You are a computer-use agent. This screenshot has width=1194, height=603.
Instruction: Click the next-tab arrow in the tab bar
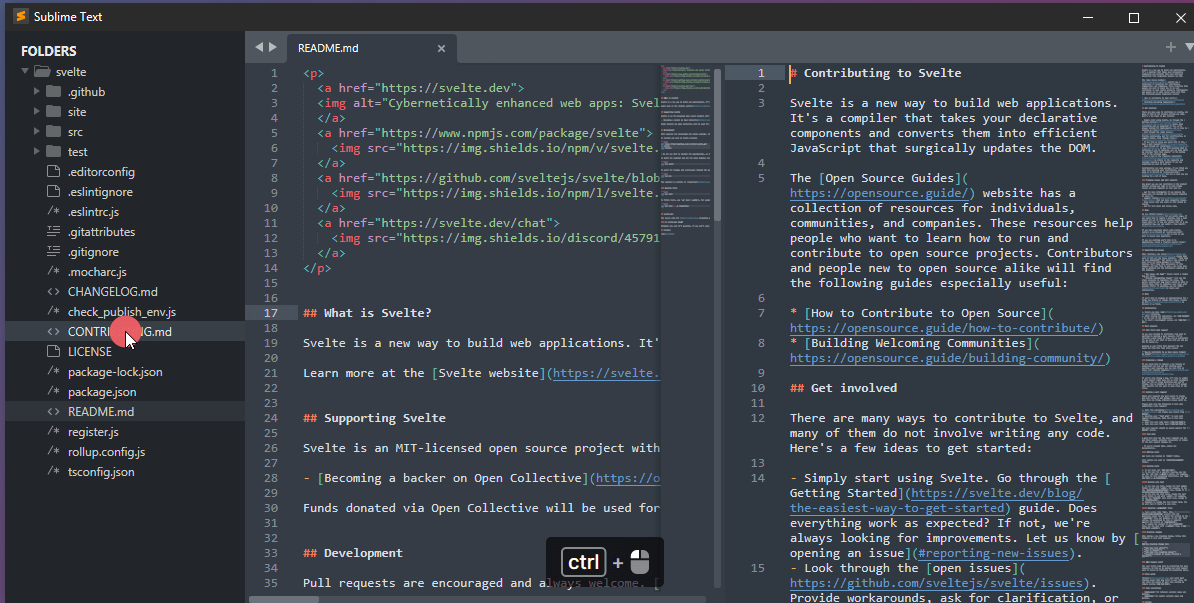pos(272,47)
